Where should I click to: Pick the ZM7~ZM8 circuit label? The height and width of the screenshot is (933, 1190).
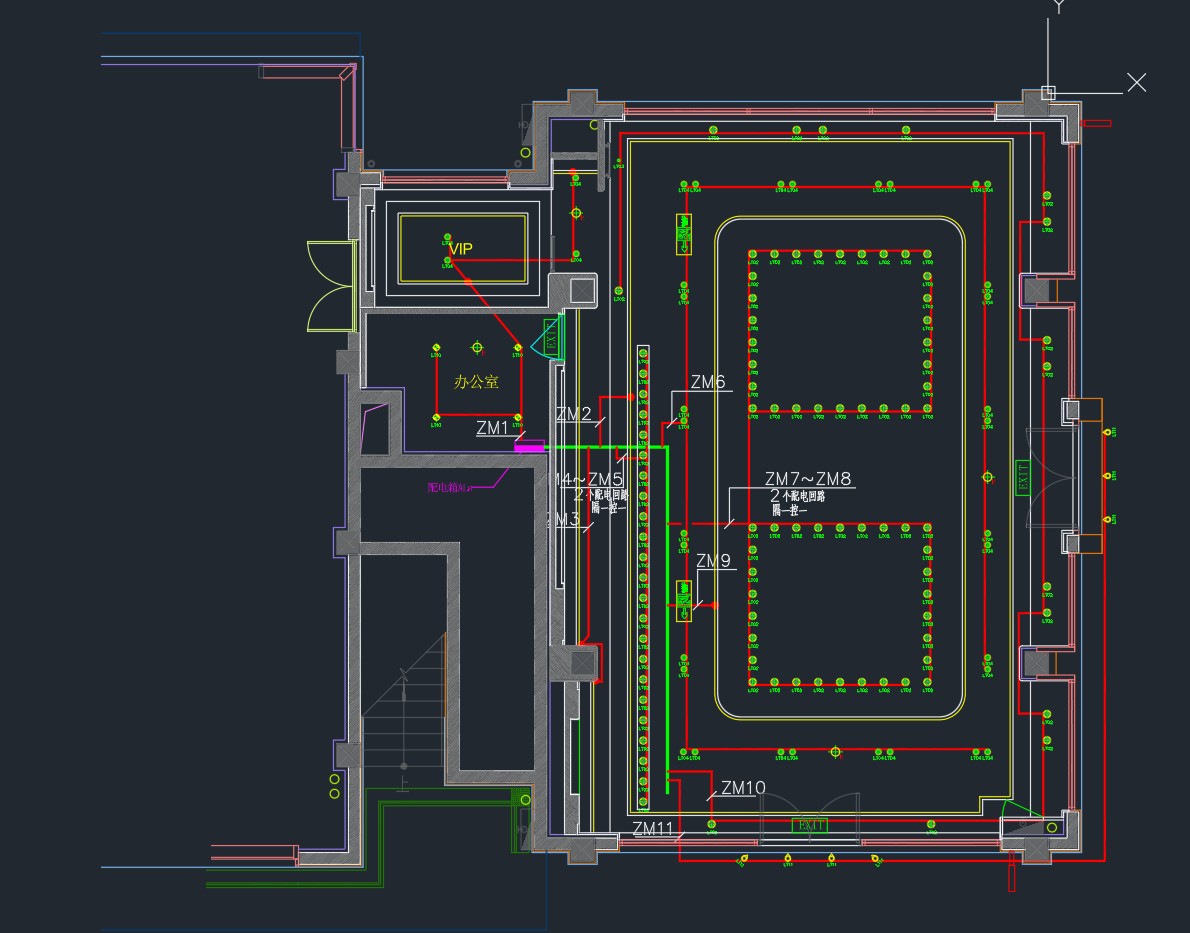tap(808, 479)
